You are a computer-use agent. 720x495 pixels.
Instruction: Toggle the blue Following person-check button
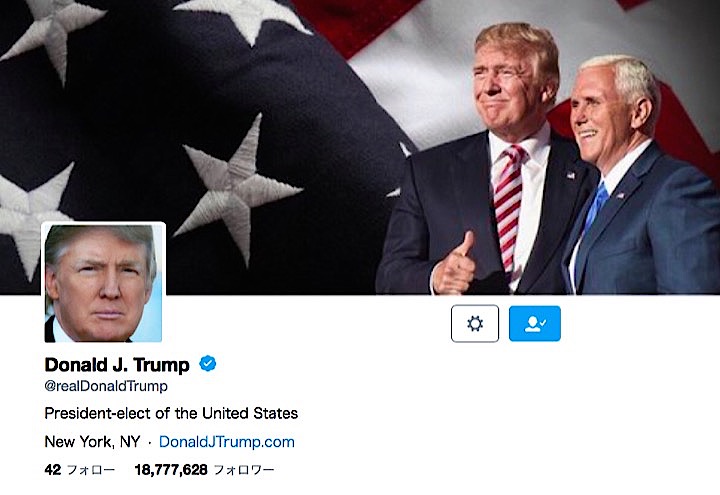[x=534, y=324]
